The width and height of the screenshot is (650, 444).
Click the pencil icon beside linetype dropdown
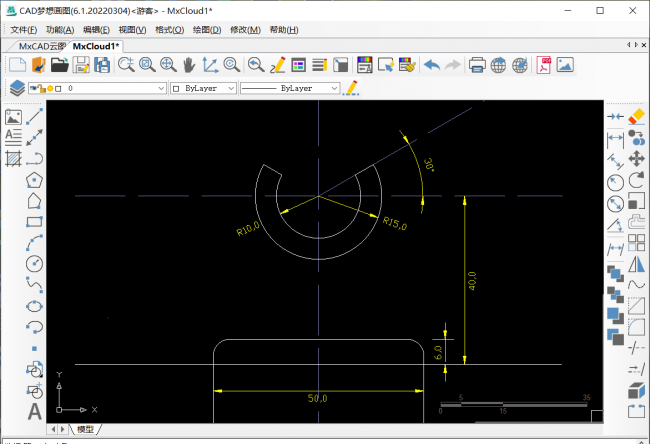tap(352, 88)
